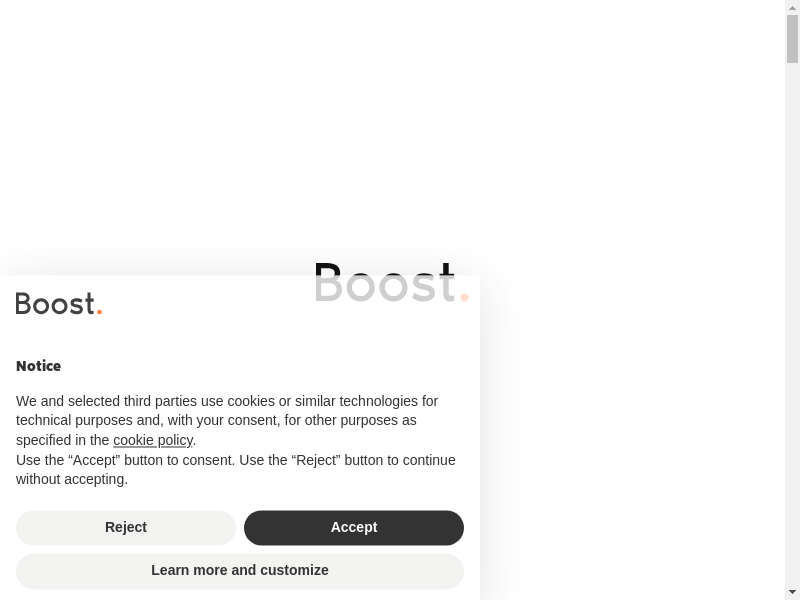Click the quoted word “Accept” in the notice text
The width and height of the screenshot is (800, 600).
(94, 460)
